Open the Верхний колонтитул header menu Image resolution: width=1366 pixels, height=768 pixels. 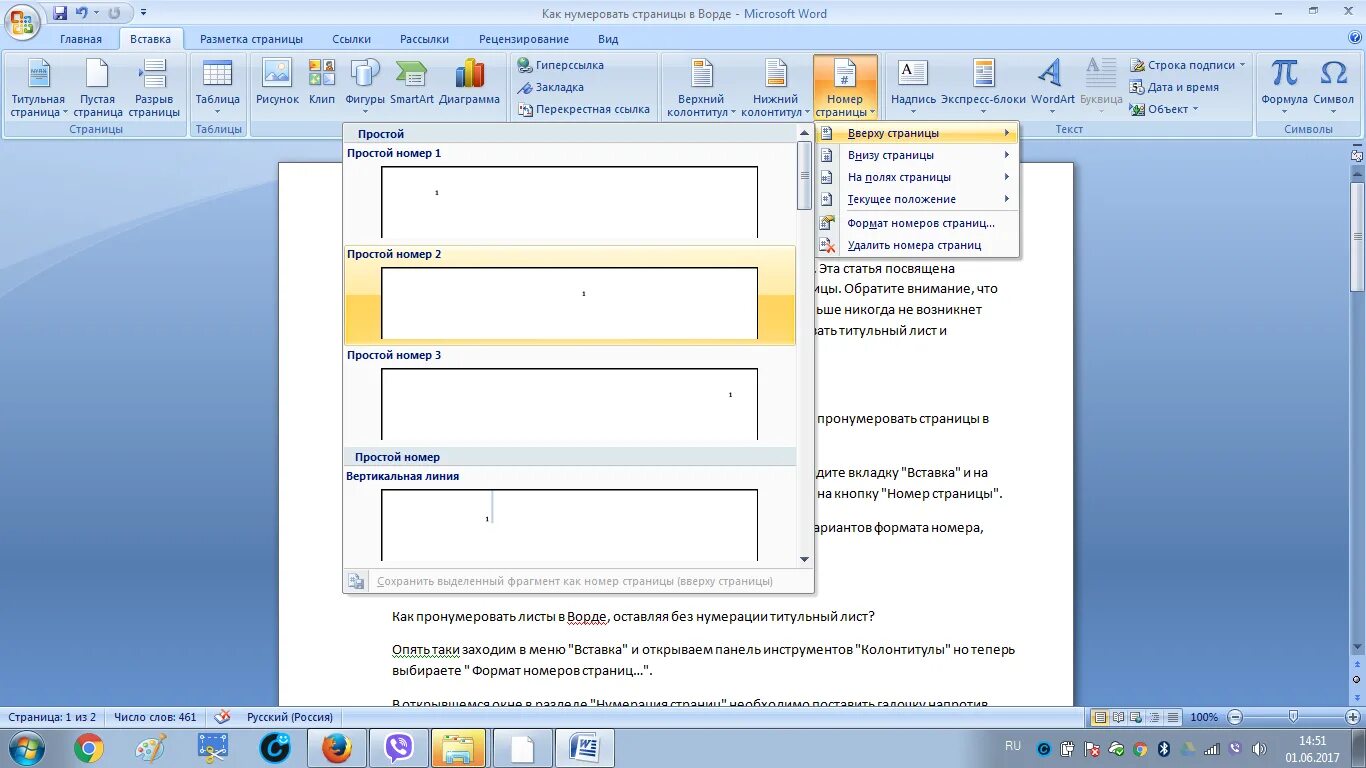click(x=702, y=88)
